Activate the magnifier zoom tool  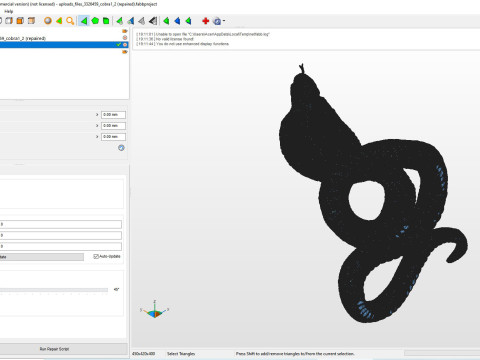pos(70,21)
